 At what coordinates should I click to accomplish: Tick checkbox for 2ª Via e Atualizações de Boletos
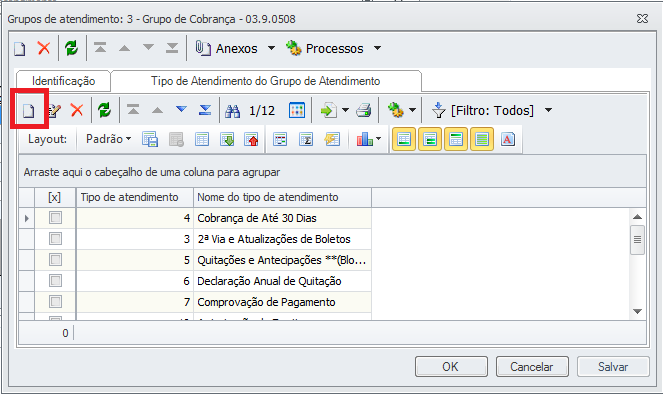[55, 239]
